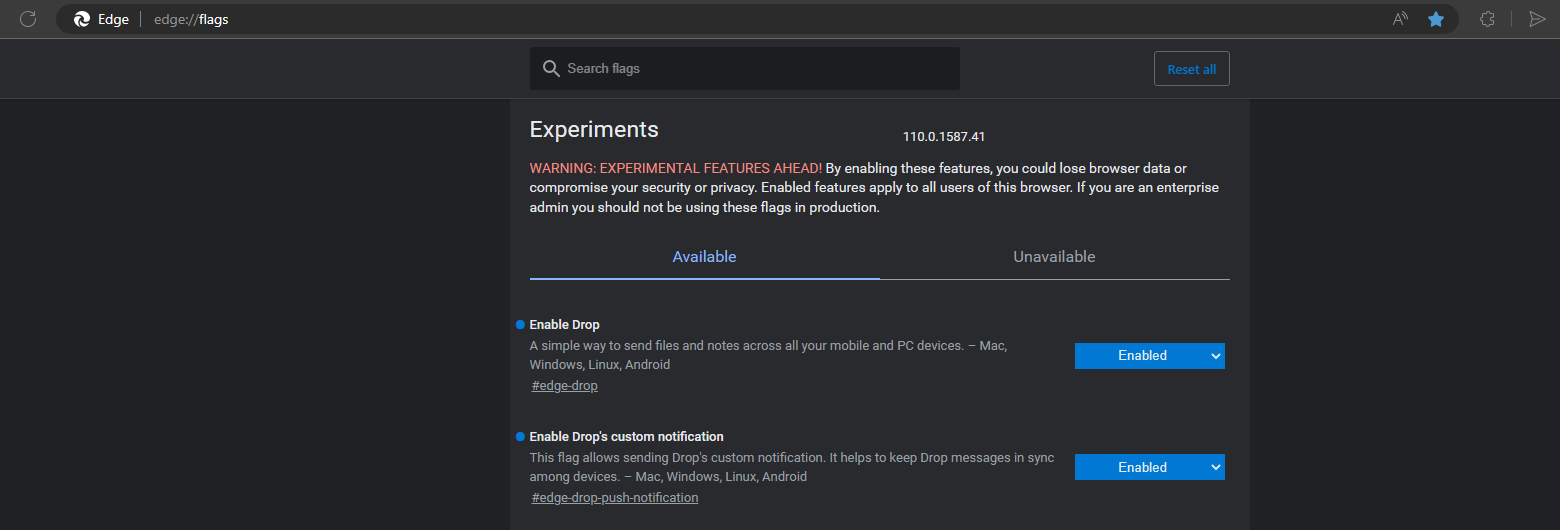Image resolution: width=1560 pixels, height=530 pixels.
Task: Click the Read aloud icon
Action: [x=1400, y=19]
